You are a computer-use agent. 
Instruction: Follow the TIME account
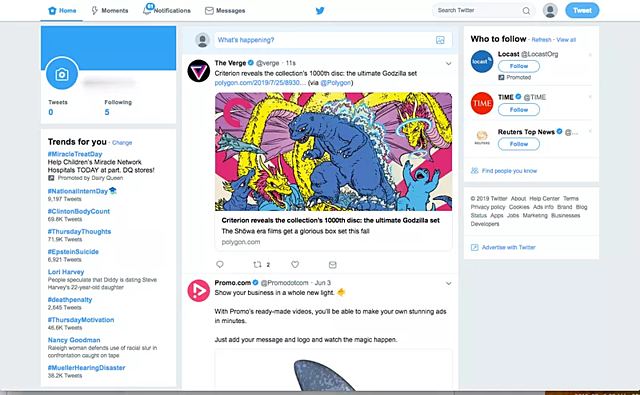click(x=519, y=110)
